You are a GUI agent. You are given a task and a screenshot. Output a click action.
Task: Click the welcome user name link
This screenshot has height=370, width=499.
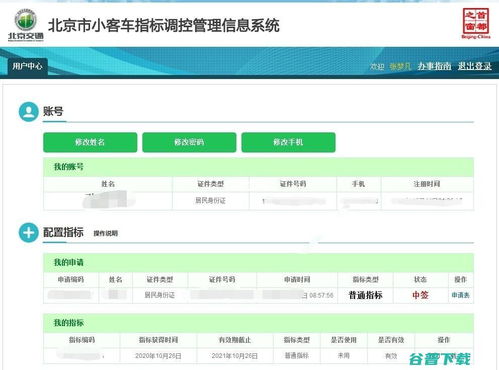[x=400, y=66]
